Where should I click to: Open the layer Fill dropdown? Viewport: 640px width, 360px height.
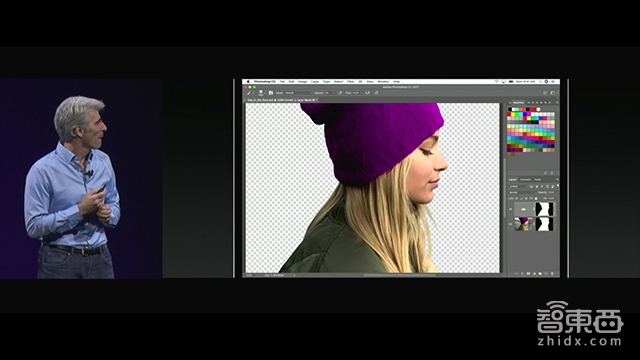(553, 198)
